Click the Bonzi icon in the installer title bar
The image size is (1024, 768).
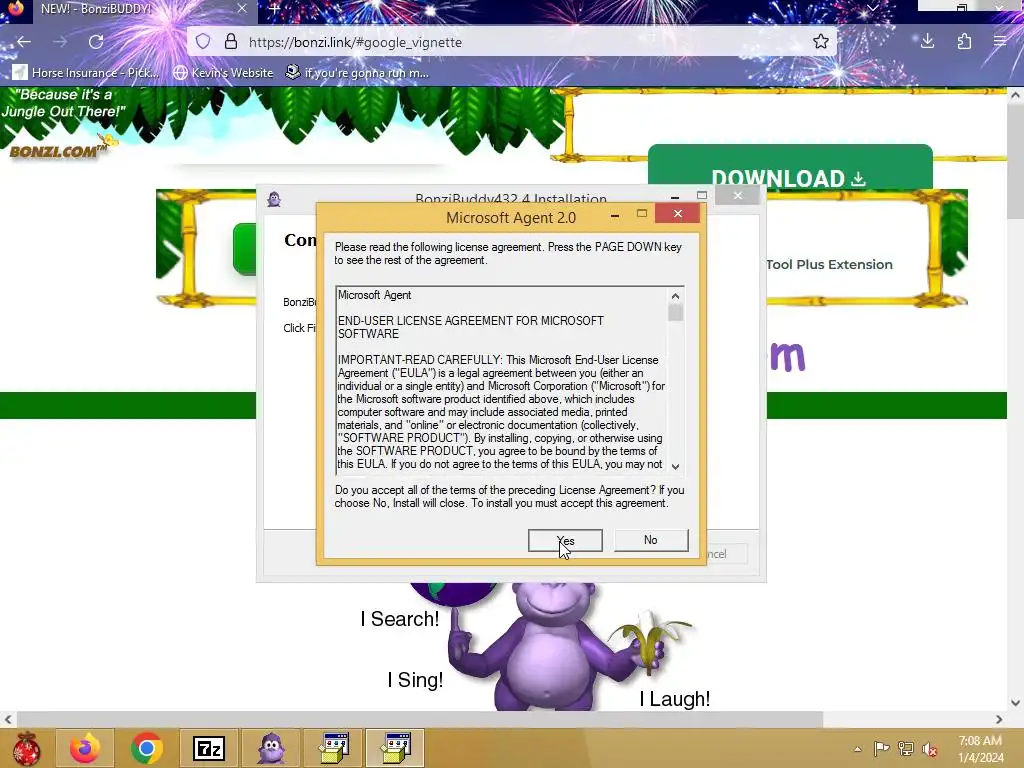[x=274, y=199]
